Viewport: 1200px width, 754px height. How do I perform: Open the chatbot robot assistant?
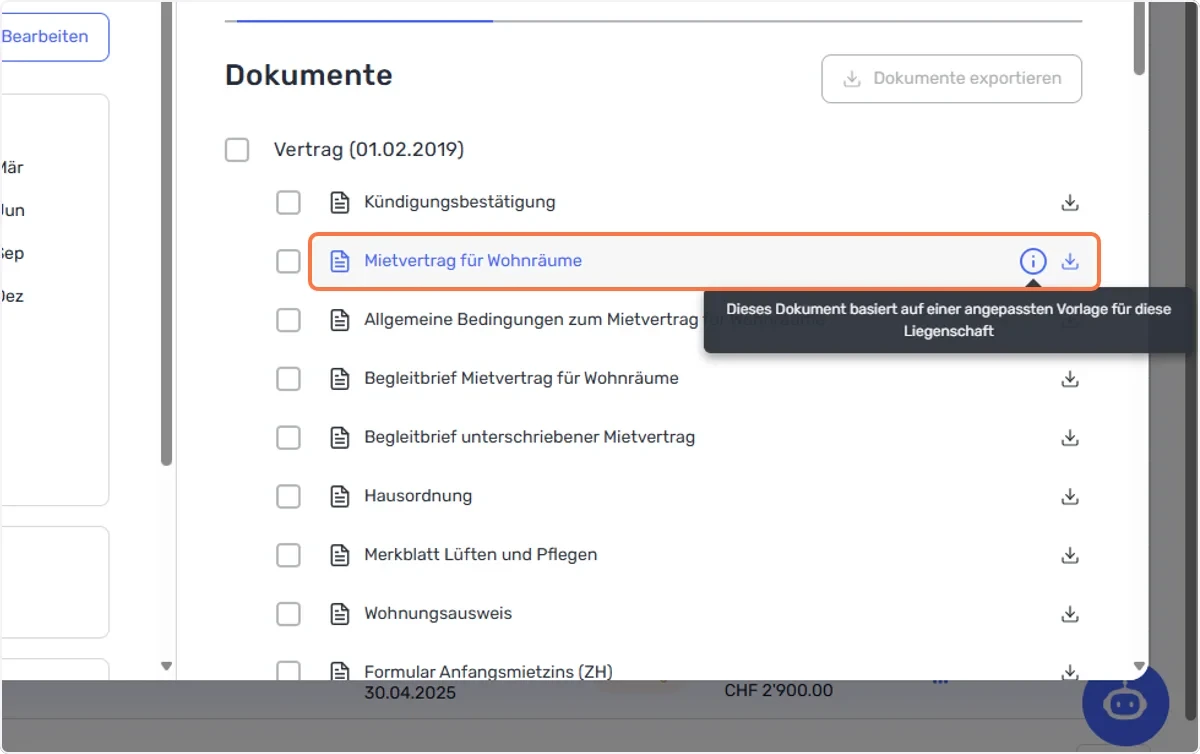(x=1125, y=703)
